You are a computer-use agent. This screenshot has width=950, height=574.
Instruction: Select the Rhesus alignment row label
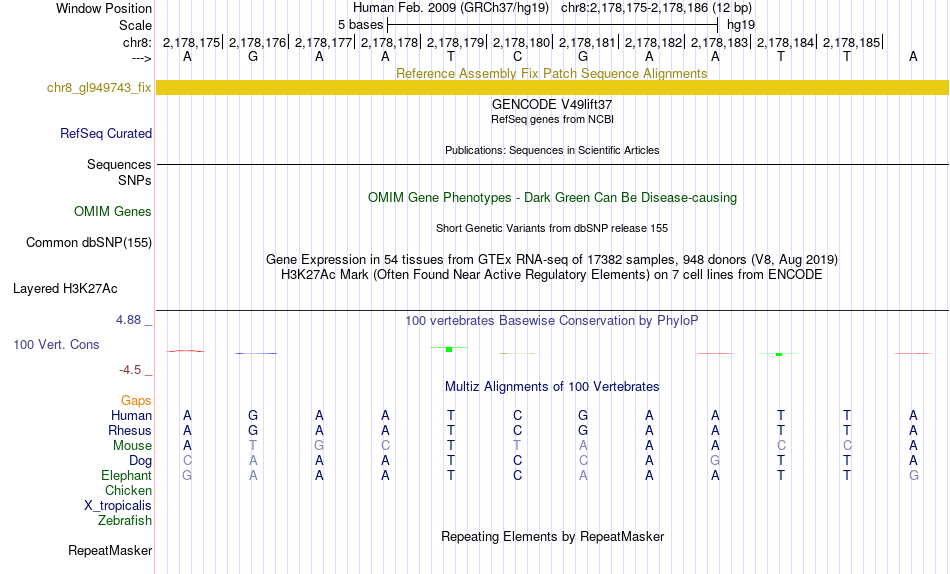click(x=130, y=430)
